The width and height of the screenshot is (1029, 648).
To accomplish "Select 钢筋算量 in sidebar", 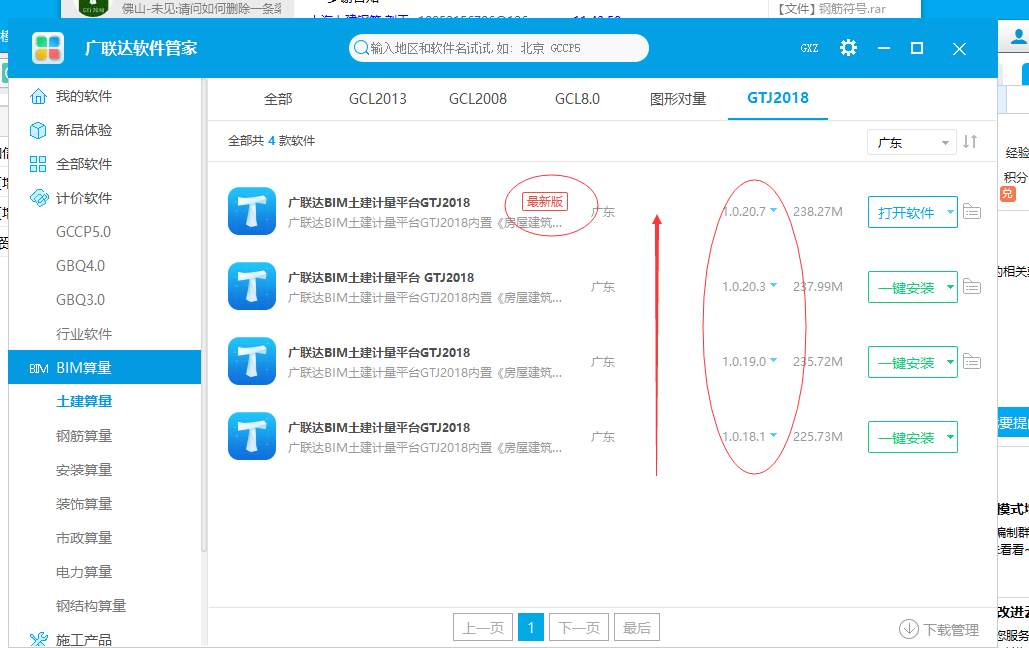I will [84, 436].
